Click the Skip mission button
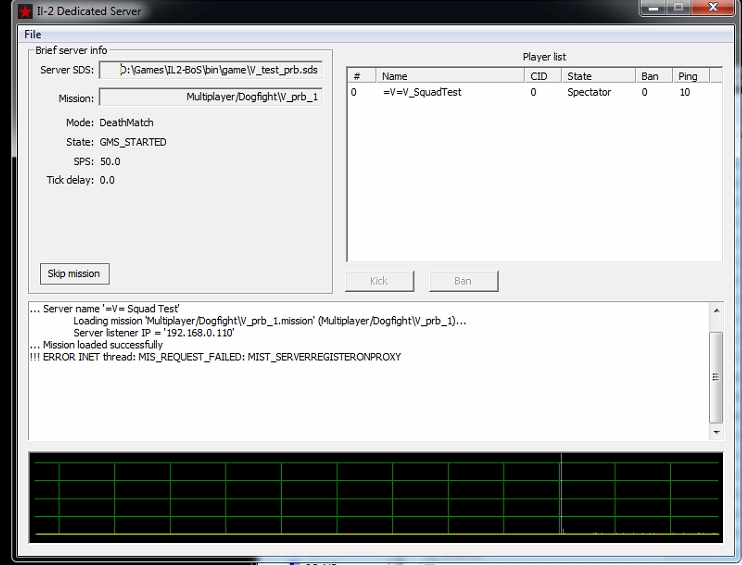The image size is (742, 565). 75,274
